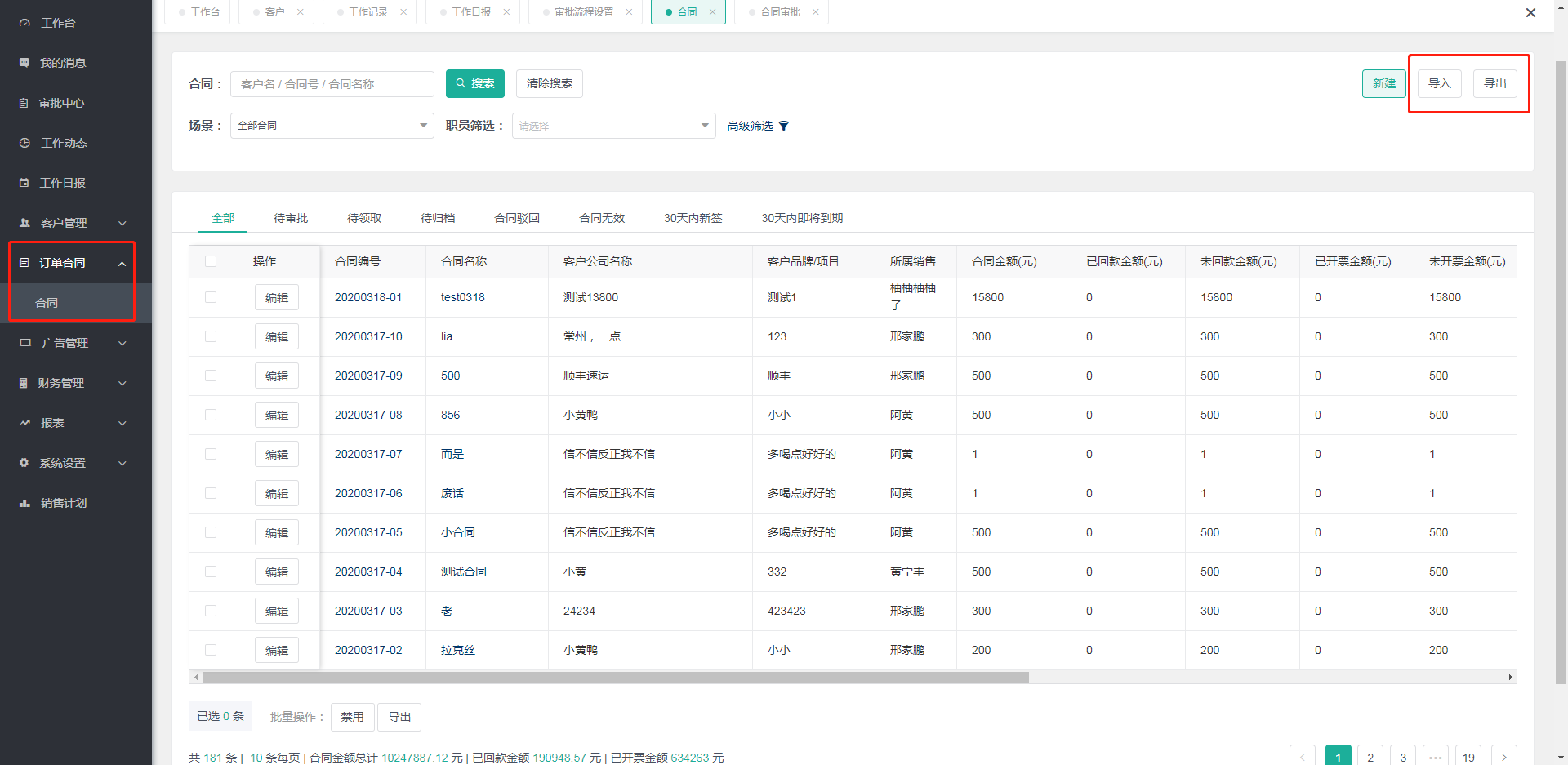This screenshot has height=765, width=1568.
Task: Click 编辑 for contract test0318
Action: pyautogui.click(x=277, y=297)
